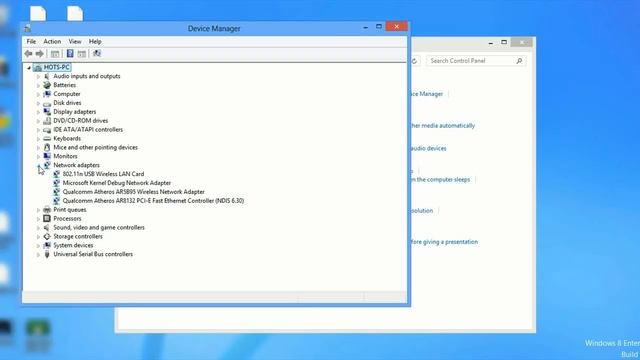Click the Display adapters category icon
Viewport: 640px width, 360px height.
click(x=47, y=112)
